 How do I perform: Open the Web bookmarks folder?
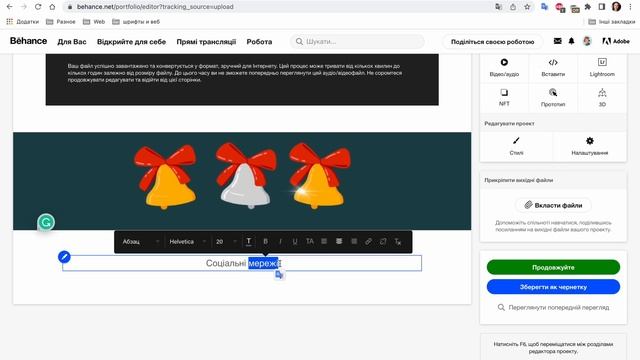pyautogui.click(x=94, y=22)
